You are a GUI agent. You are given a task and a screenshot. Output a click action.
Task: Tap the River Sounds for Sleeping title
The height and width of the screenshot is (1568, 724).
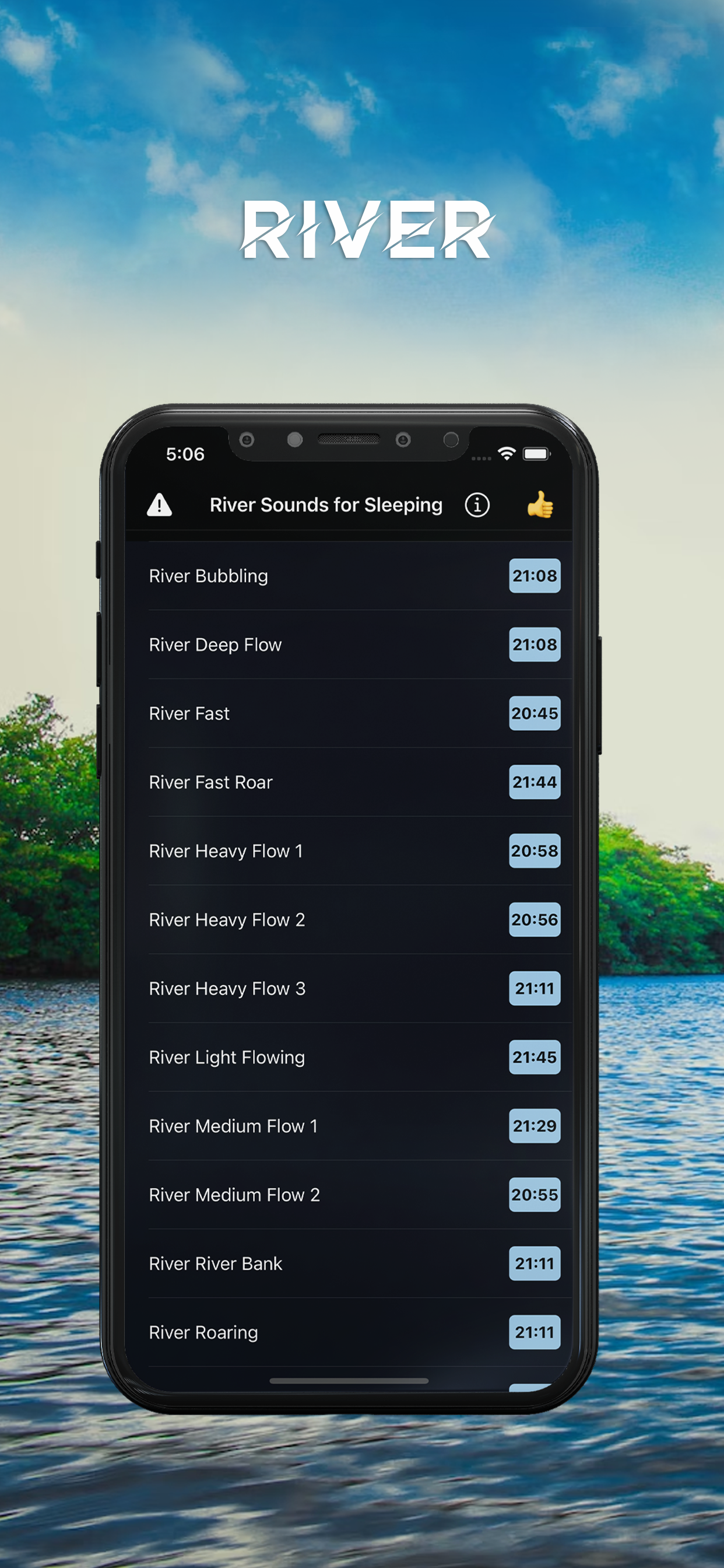pos(326,505)
